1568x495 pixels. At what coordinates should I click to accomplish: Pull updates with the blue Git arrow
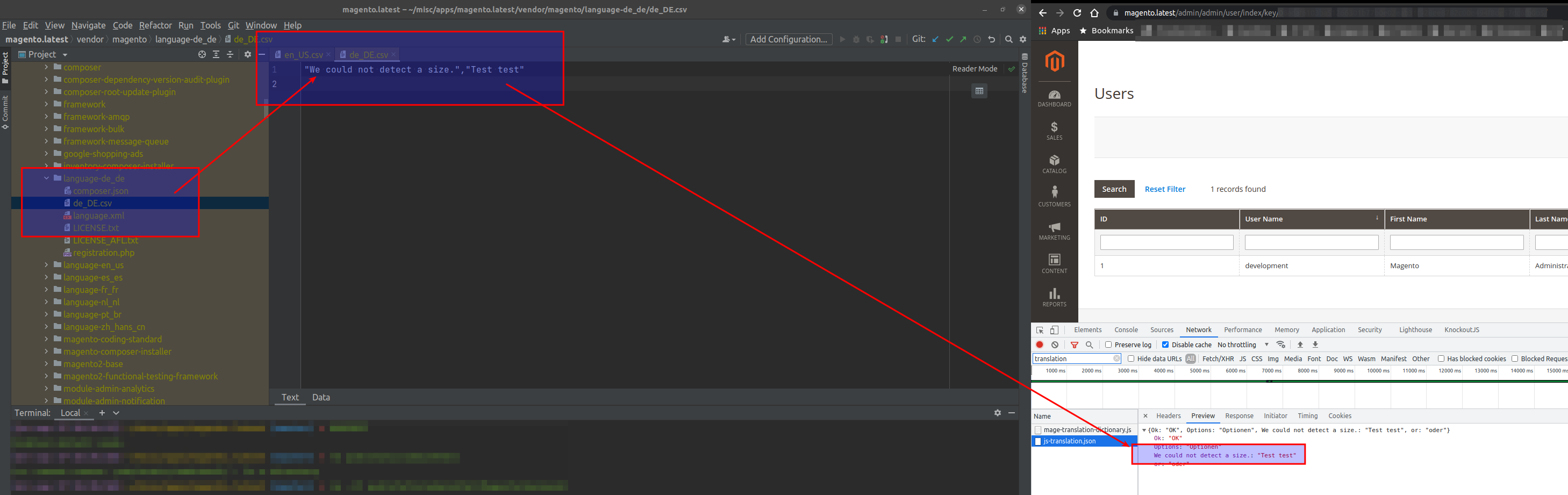(935, 39)
